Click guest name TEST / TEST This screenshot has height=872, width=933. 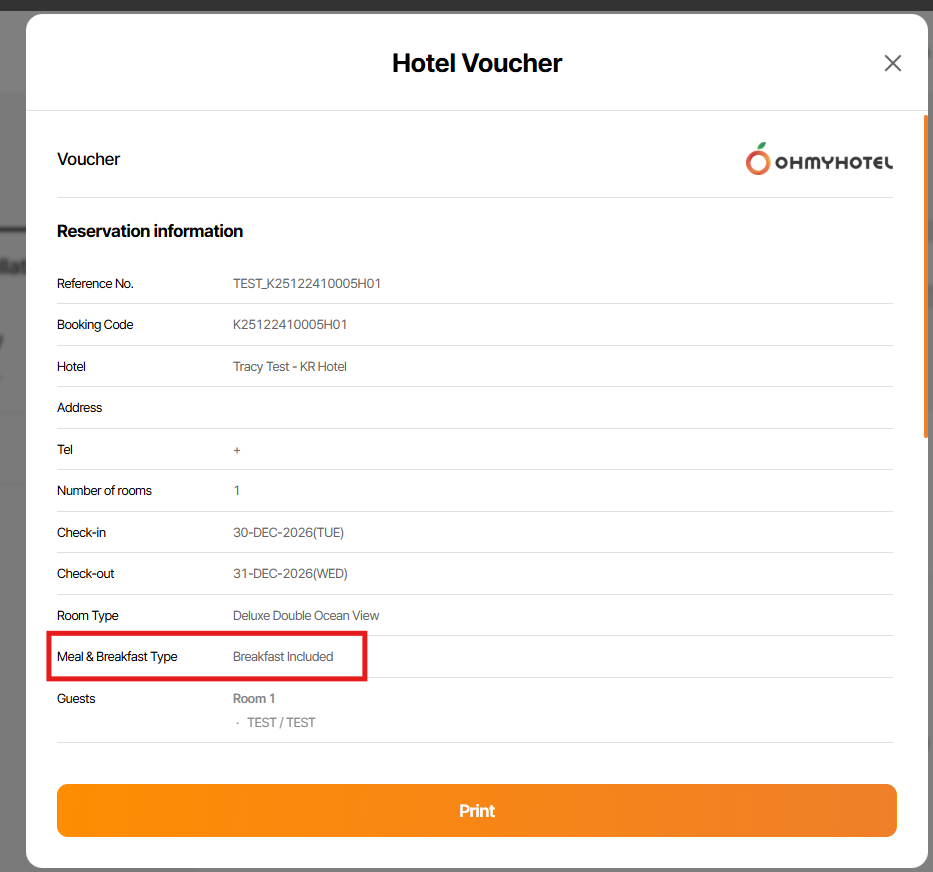(x=281, y=722)
